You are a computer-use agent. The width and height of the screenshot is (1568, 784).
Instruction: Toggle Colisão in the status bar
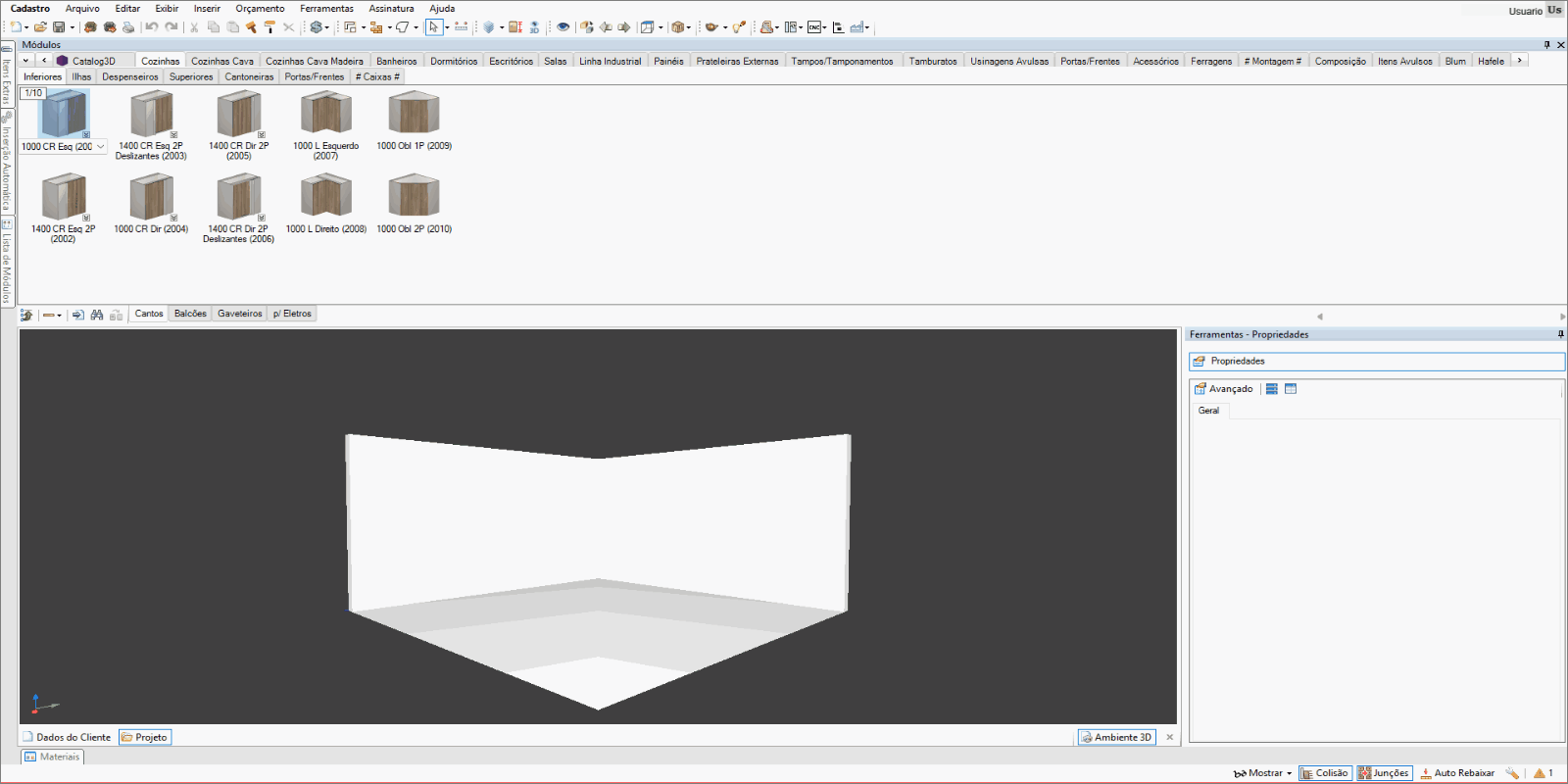click(x=1325, y=773)
